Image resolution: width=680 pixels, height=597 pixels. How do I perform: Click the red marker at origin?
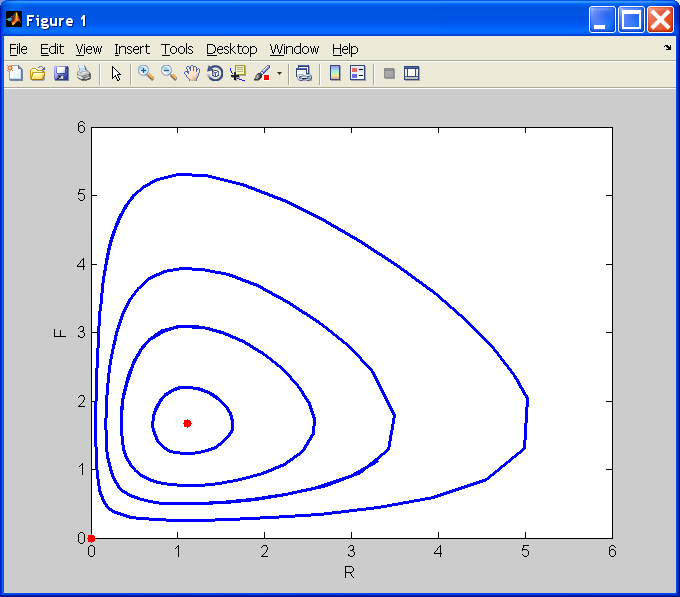[x=91, y=538]
